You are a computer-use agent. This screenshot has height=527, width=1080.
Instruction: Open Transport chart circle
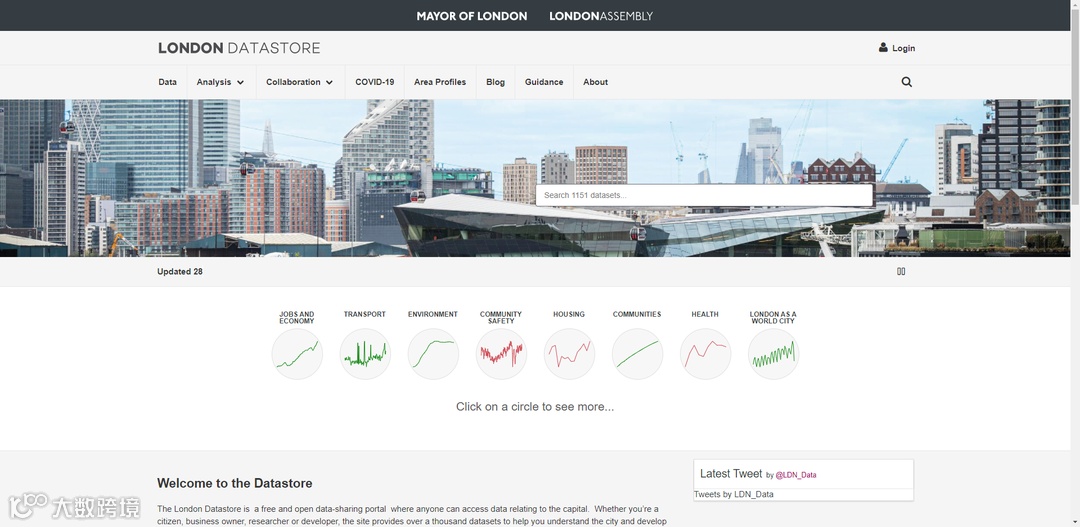pyautogui.click(x=365, y=354)
